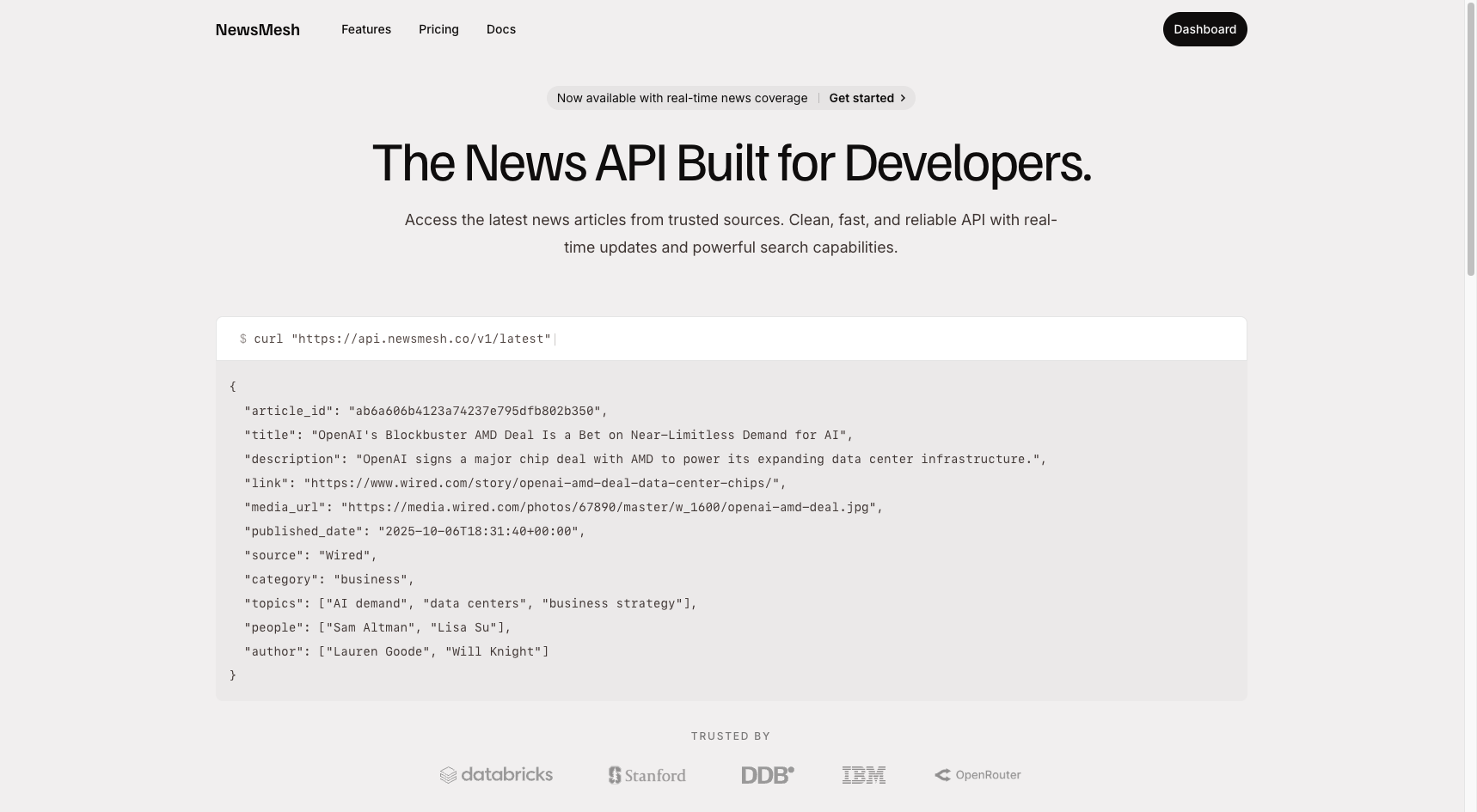Click the wired.com story URL in JSON
The height and width of the screenshot is (812, 1477).
pos(542,483)
